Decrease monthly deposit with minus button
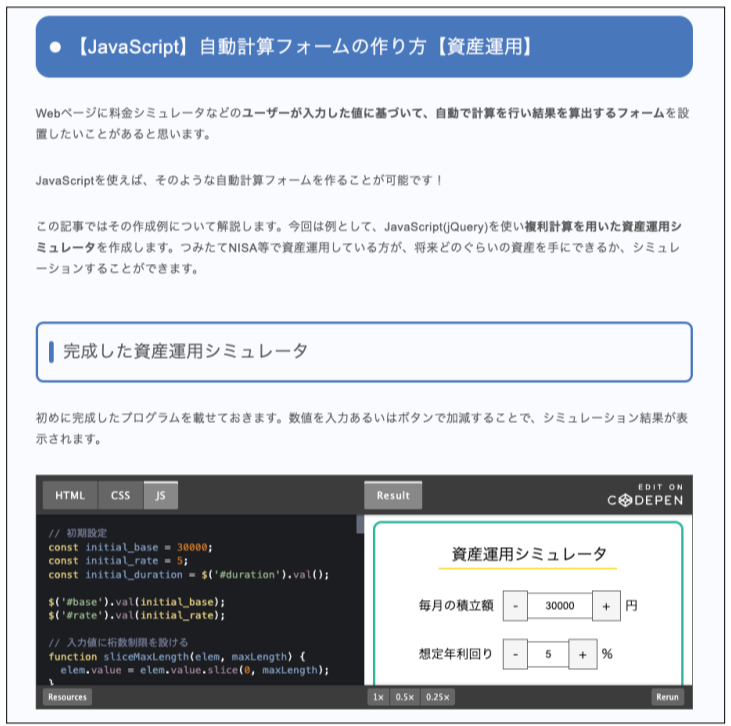 (x=515, y=606)
